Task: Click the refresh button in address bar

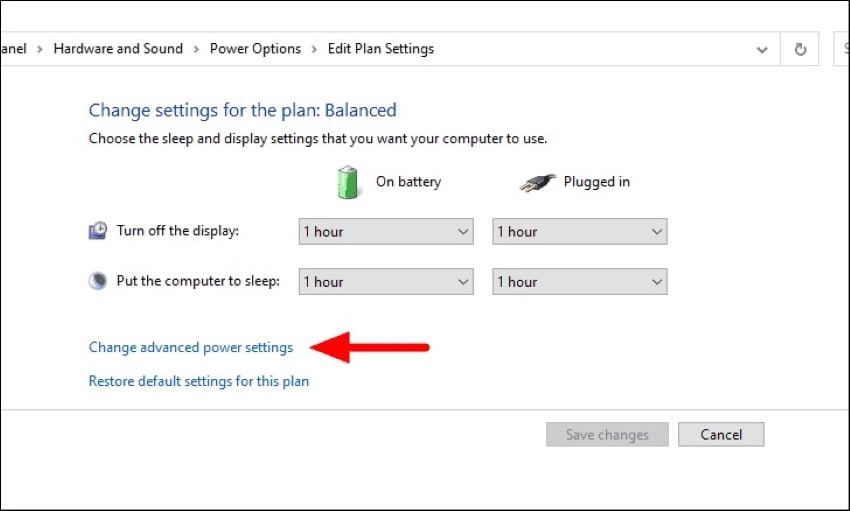Action: (800, 49)
